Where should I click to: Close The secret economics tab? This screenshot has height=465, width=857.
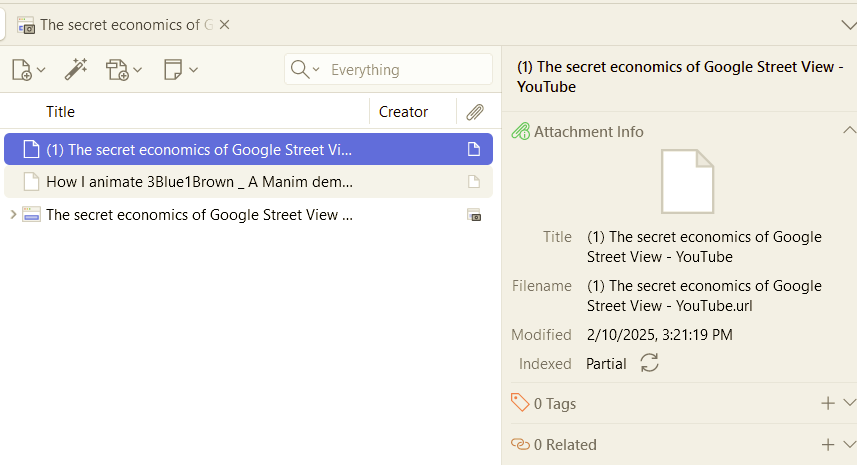tap(224, 25)
